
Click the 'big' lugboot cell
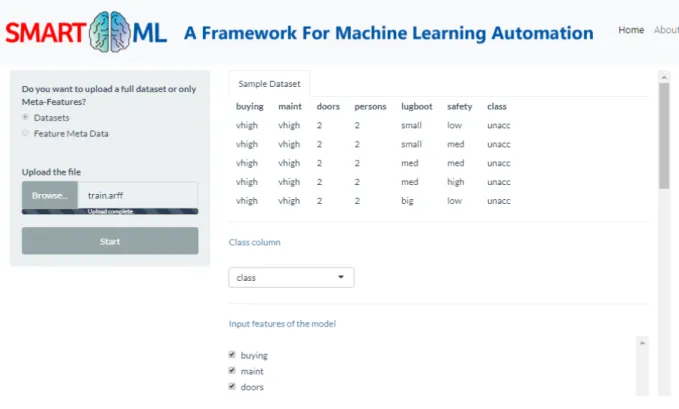[x=407, y=201]
